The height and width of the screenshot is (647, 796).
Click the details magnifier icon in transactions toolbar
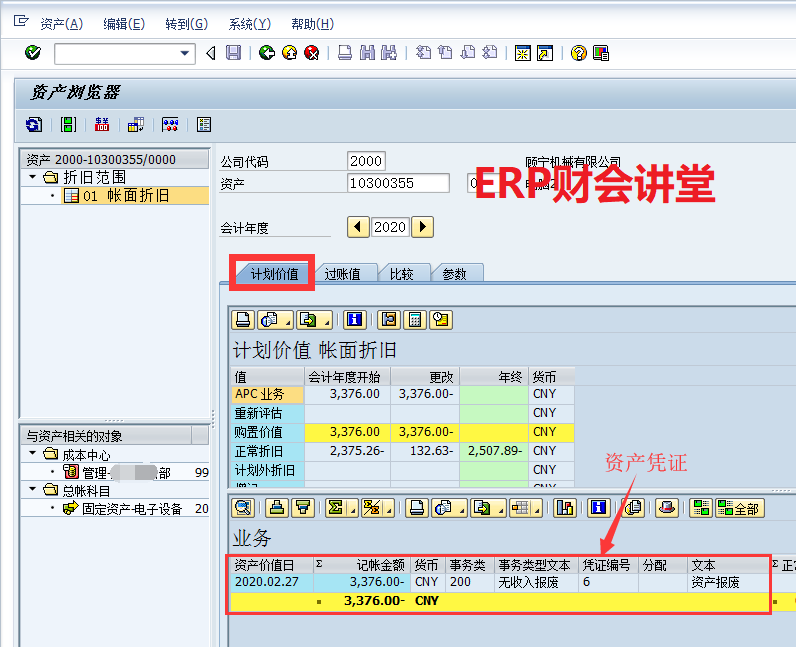tap(242, 508)
